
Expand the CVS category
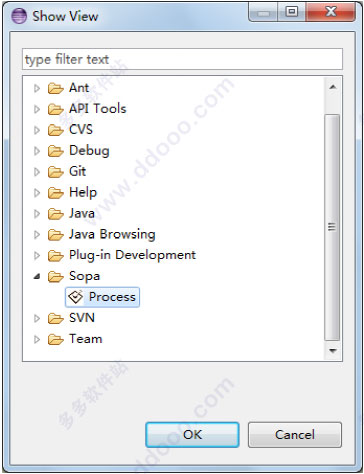[37, 130]
